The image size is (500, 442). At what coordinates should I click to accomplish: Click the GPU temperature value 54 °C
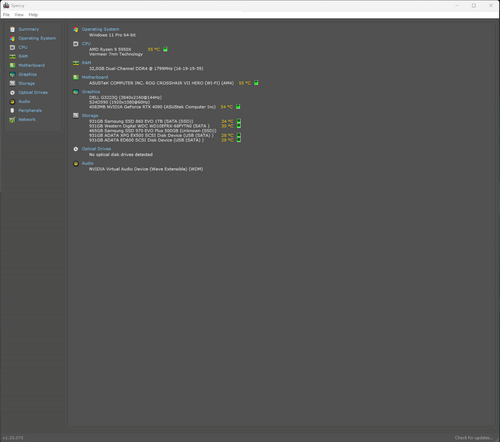pos(227,107)
